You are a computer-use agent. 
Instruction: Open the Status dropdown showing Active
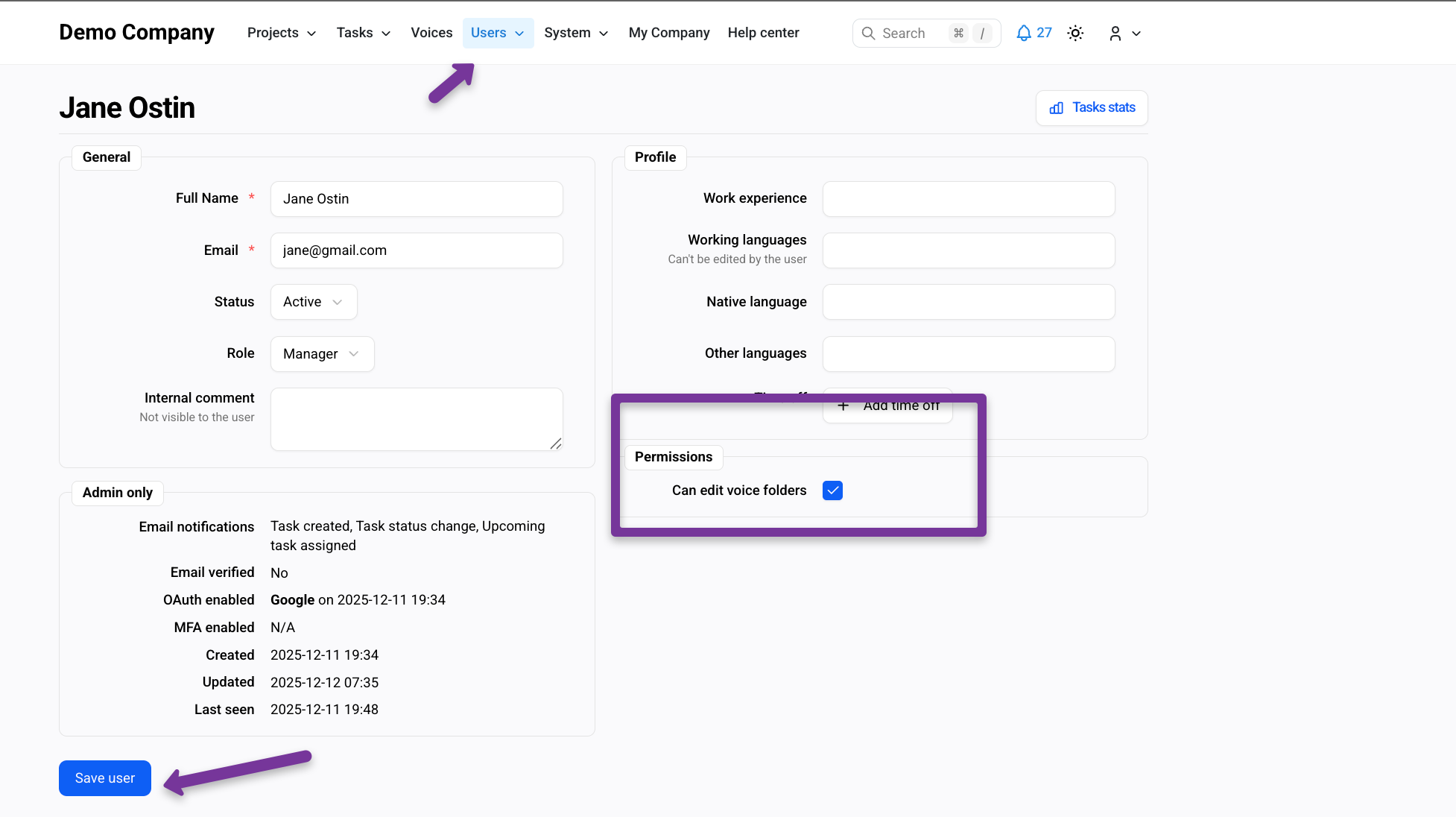(314, 302)
